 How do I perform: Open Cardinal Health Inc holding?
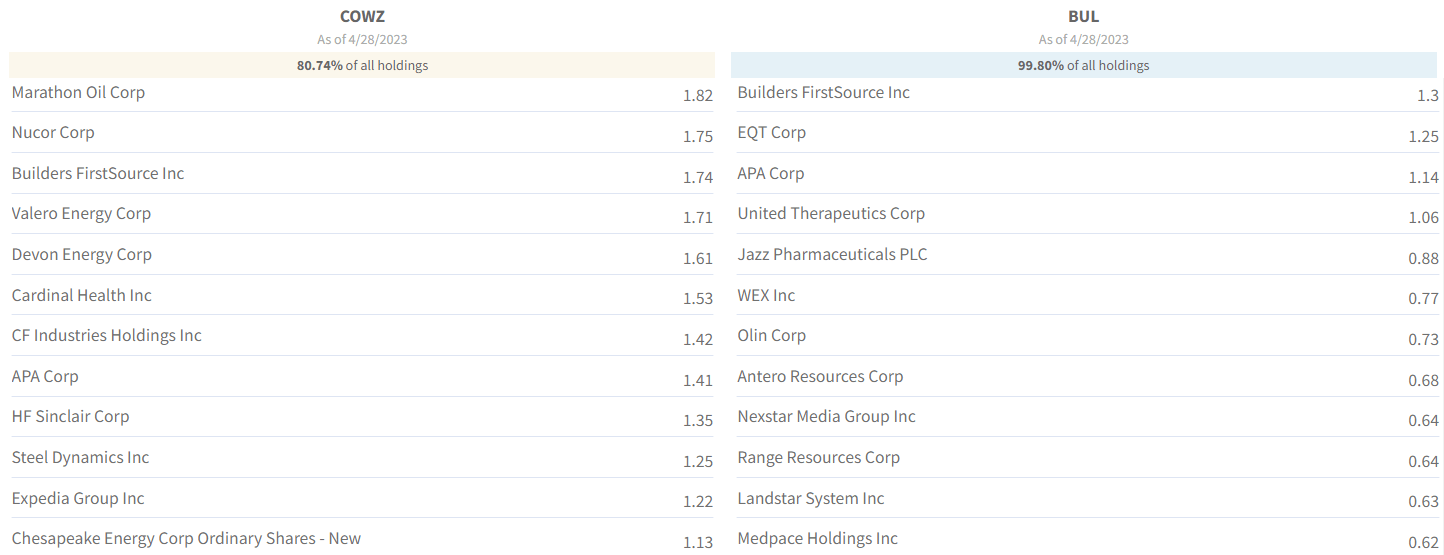pos(82,295)
